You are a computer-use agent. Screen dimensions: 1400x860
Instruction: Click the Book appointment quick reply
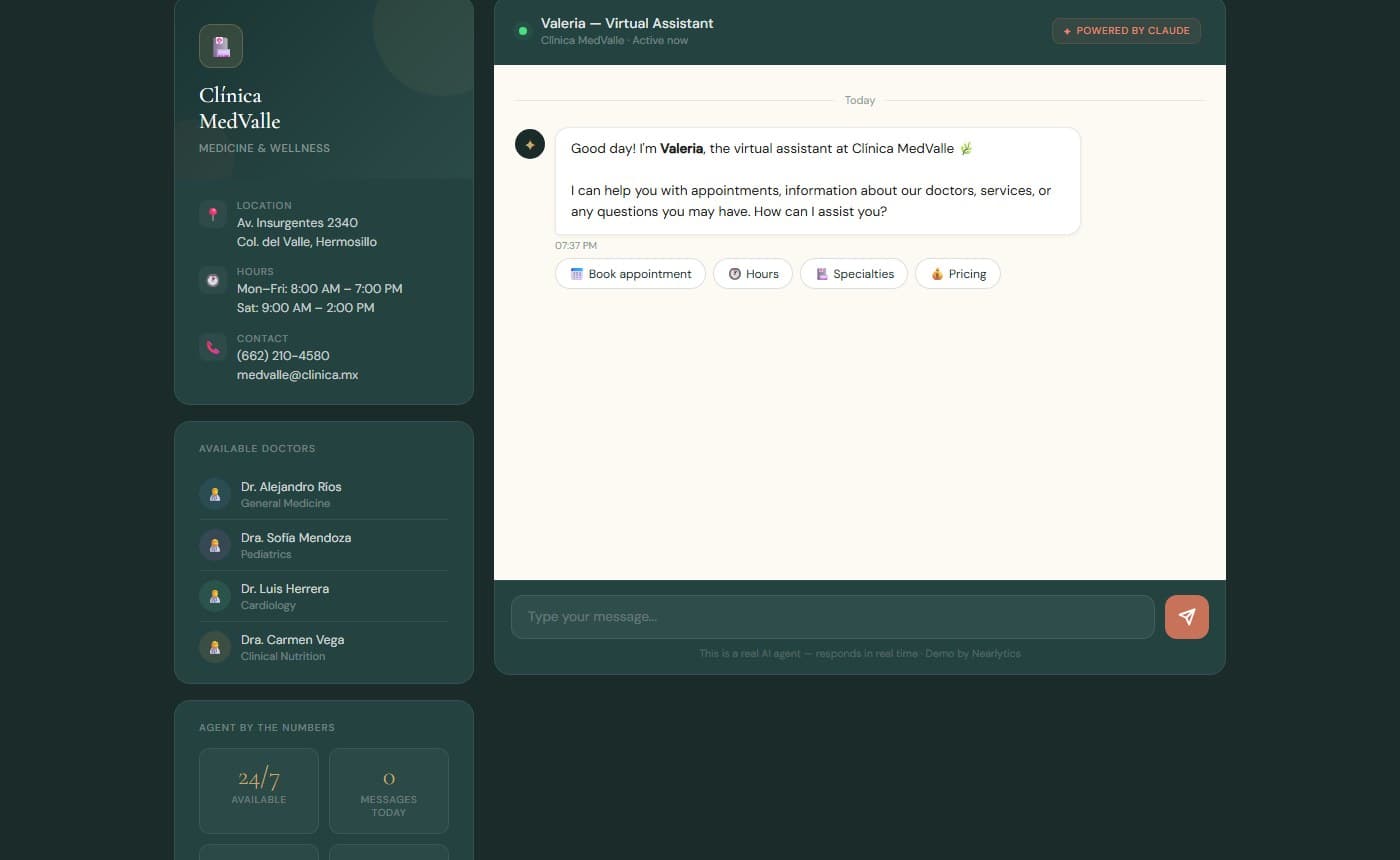pyautogui.click(x=630, y=274)
